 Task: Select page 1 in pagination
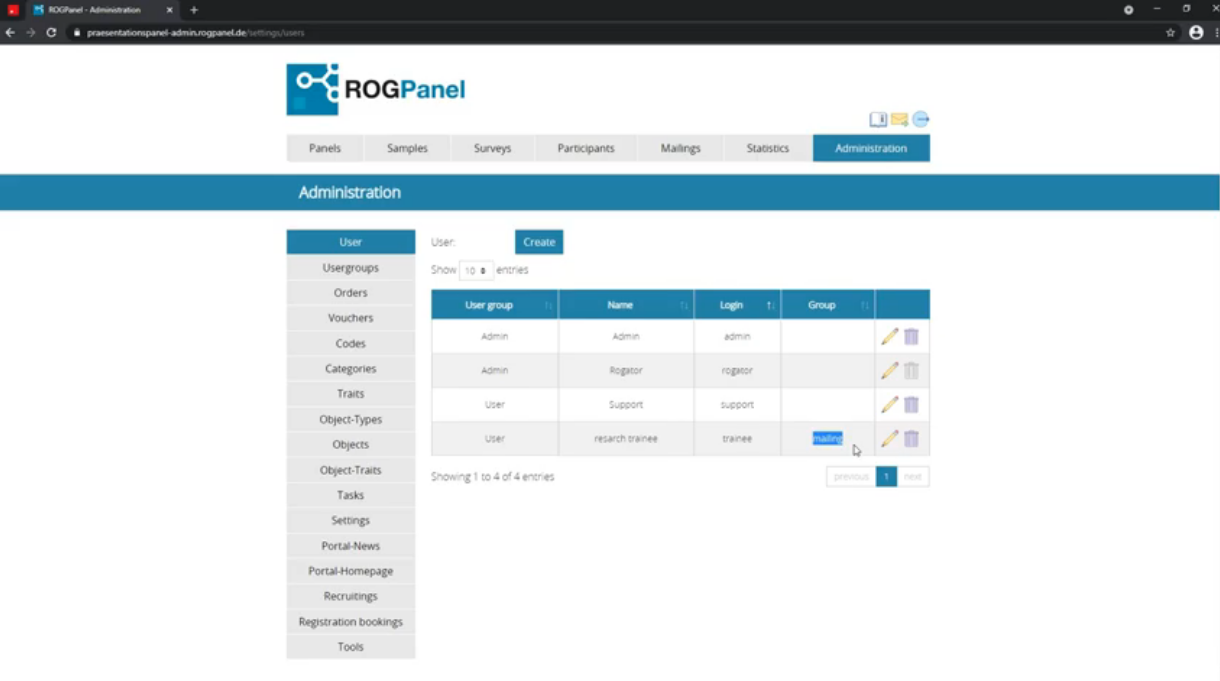click(886, 477)
